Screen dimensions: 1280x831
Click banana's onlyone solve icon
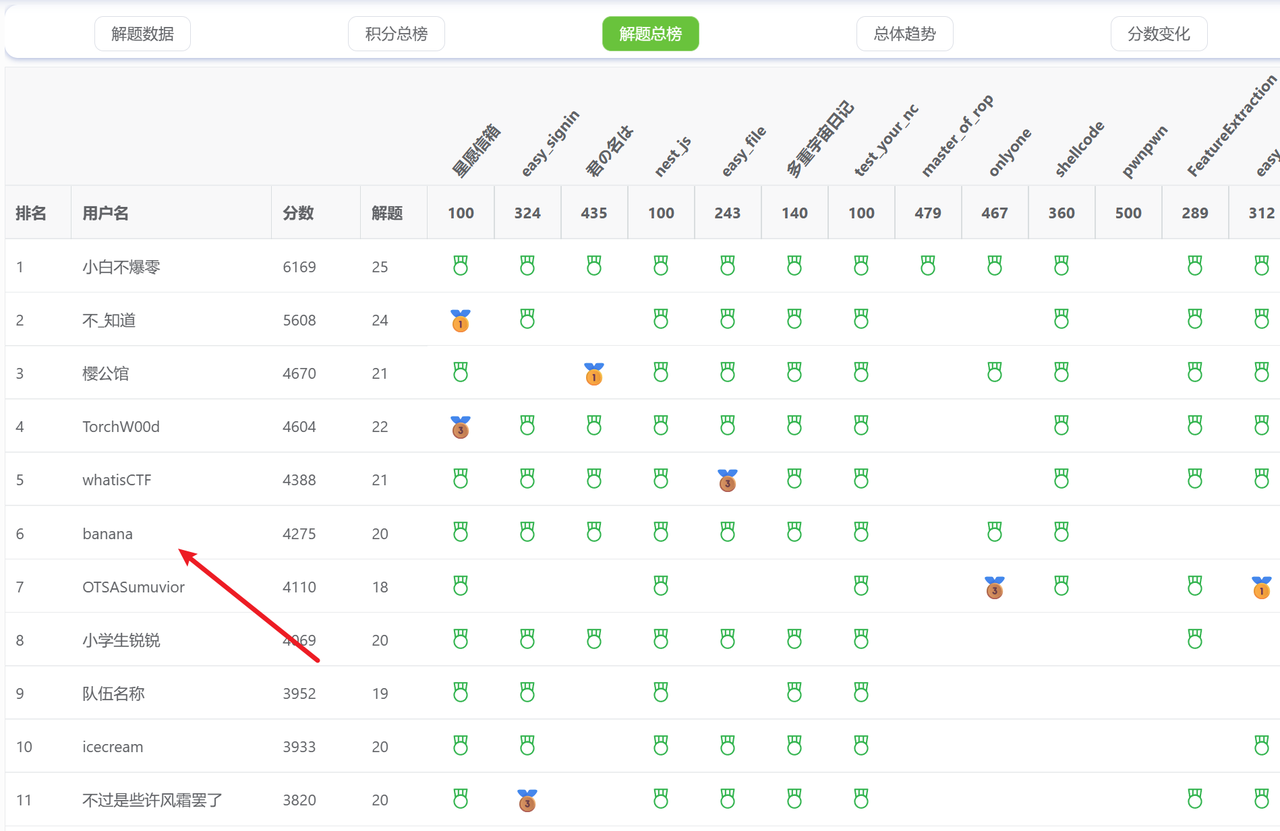994,533
